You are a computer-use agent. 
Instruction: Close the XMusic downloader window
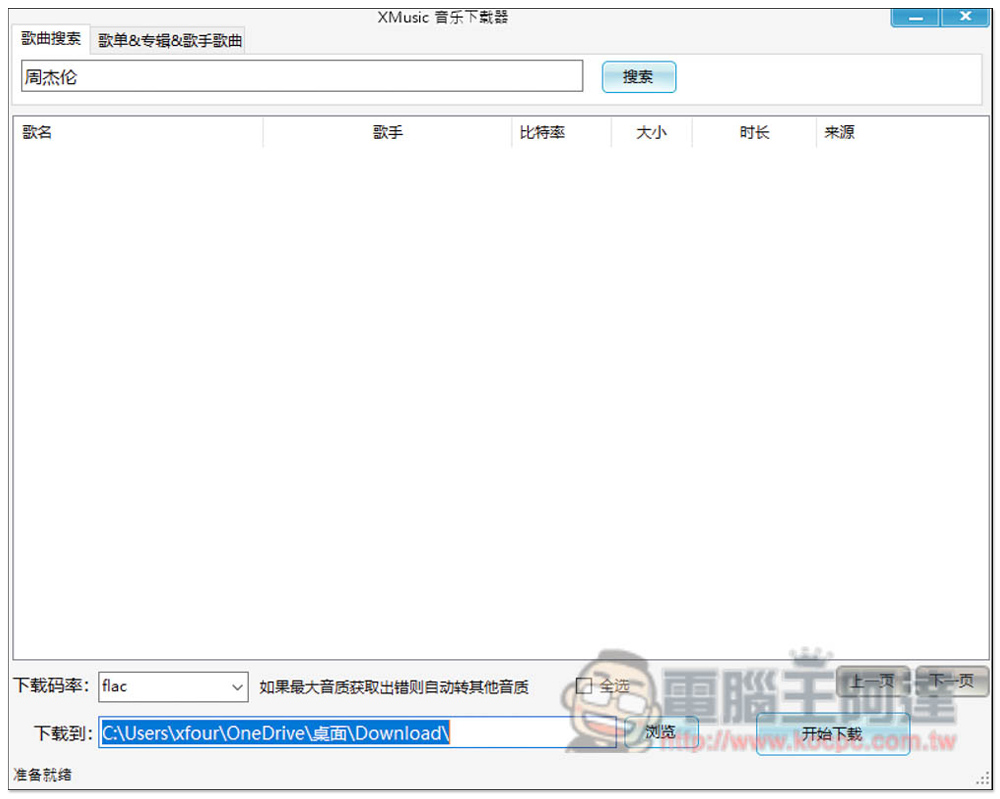[x=965, y=17]
